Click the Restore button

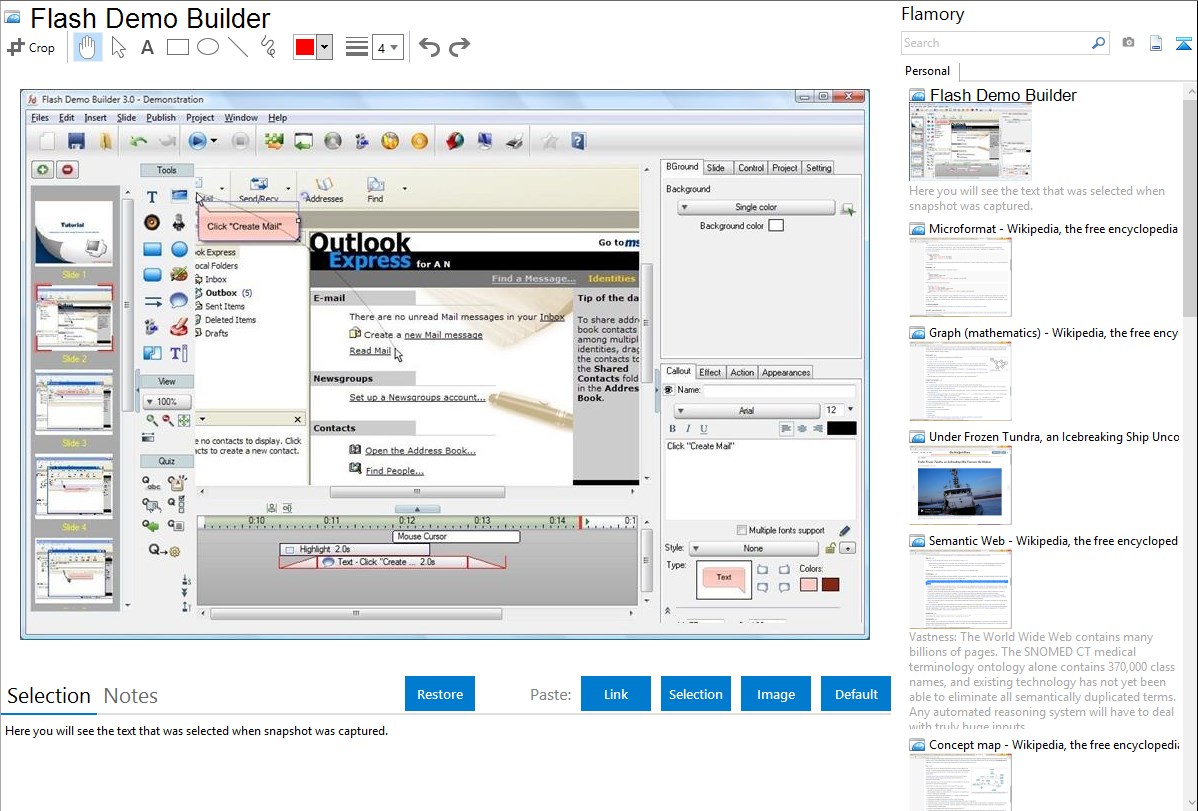pyautogui.click(x=440, y=694)
